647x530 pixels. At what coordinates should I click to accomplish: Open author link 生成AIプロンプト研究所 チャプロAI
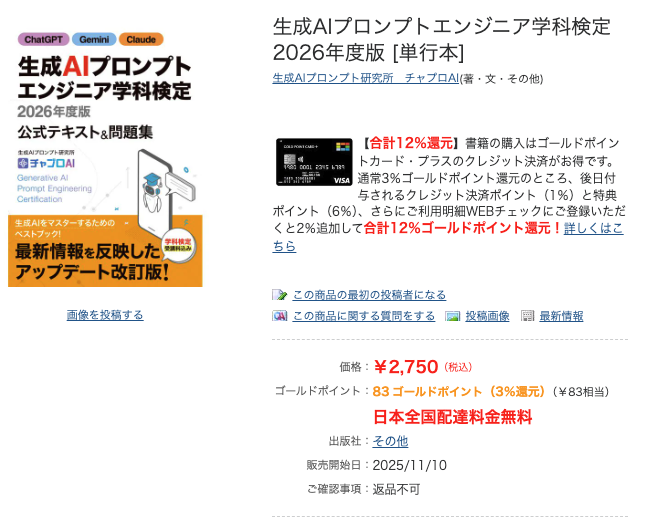coord(366,78)
